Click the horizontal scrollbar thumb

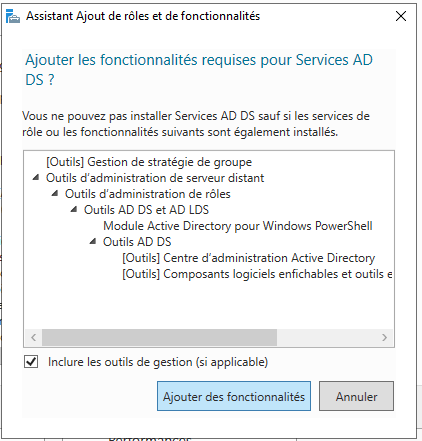tap(159, 338)
